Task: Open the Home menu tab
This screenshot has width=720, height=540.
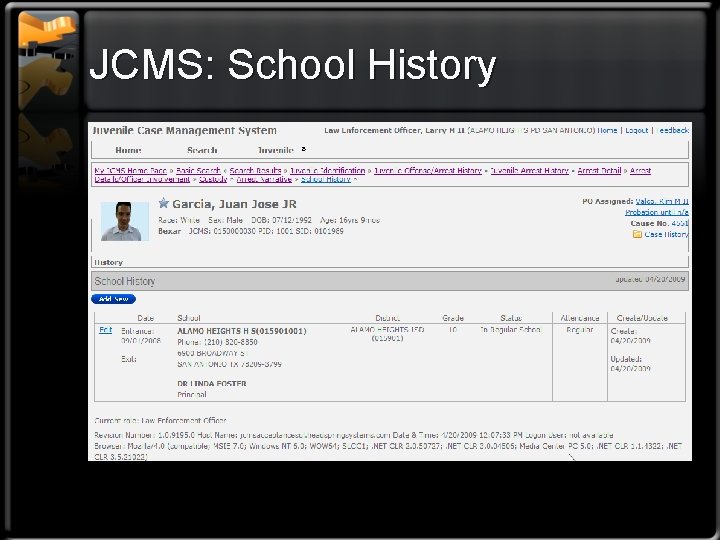Action: pyautogui.click(x=128, y=150)
